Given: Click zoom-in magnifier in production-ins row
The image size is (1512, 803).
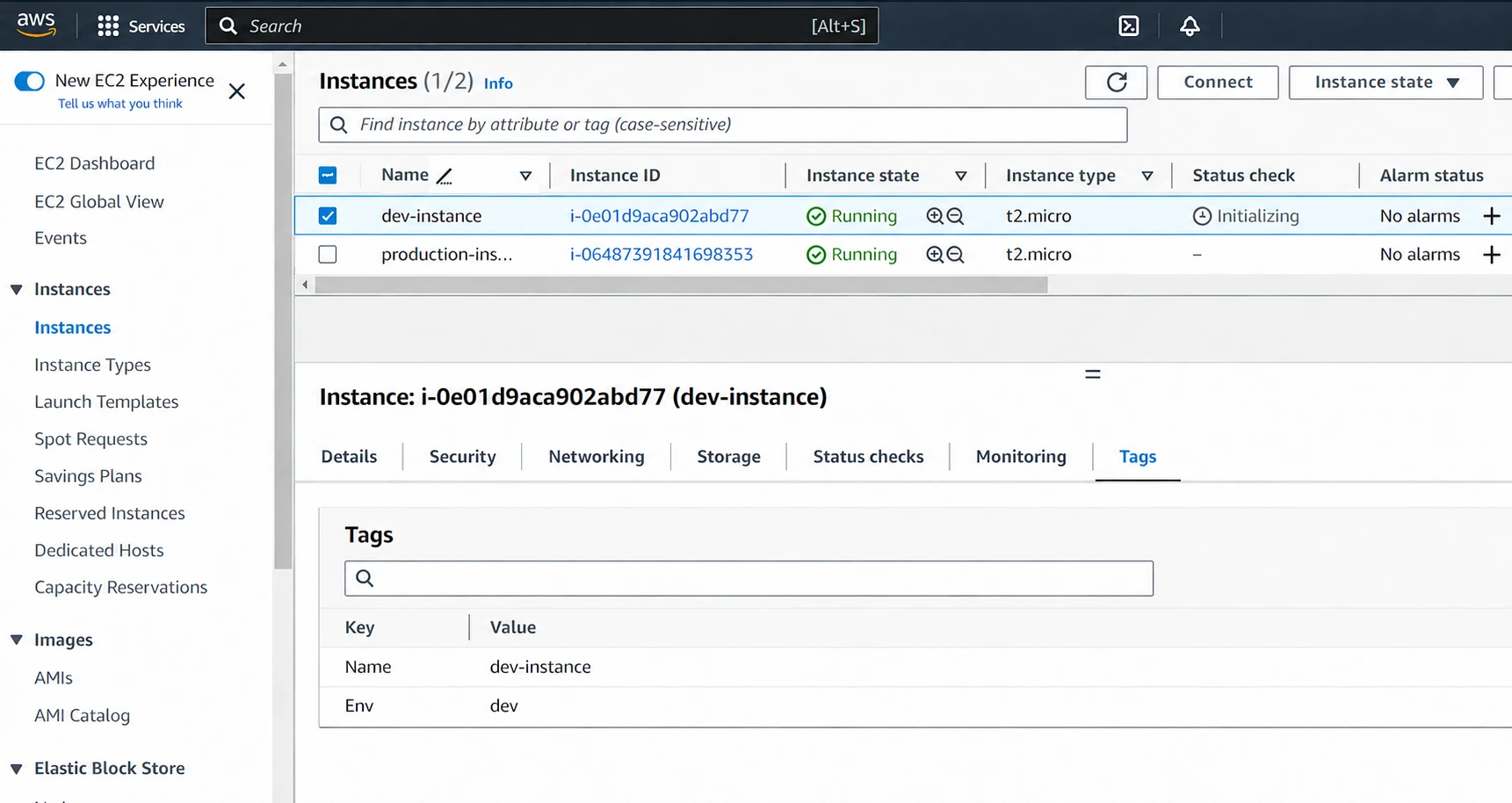Looking at the screenshot, I should coord(935,255).
